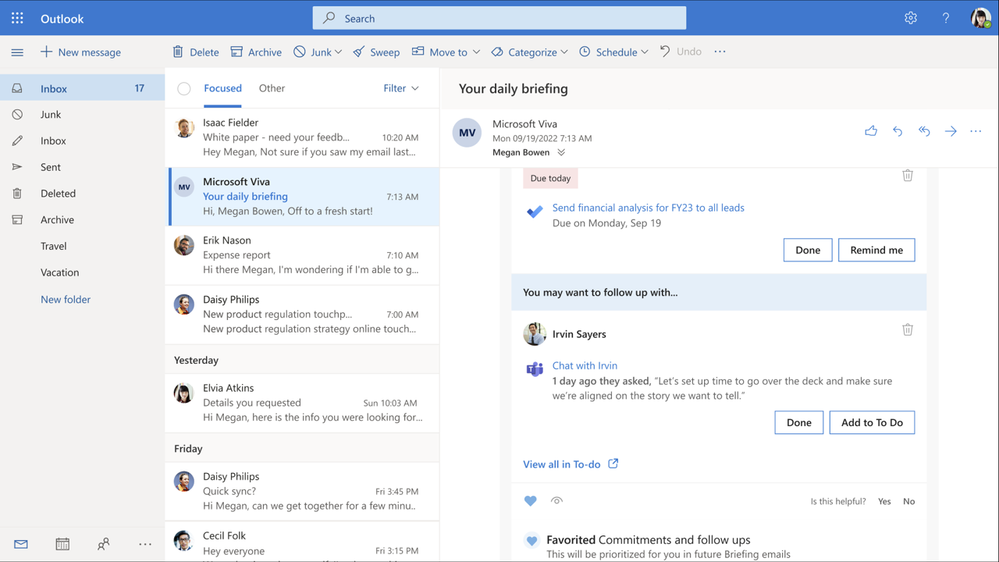This screenshot has width=999, height=562.
Task: Expand the Junk dropdown arrow
Action: click(338, 52)
